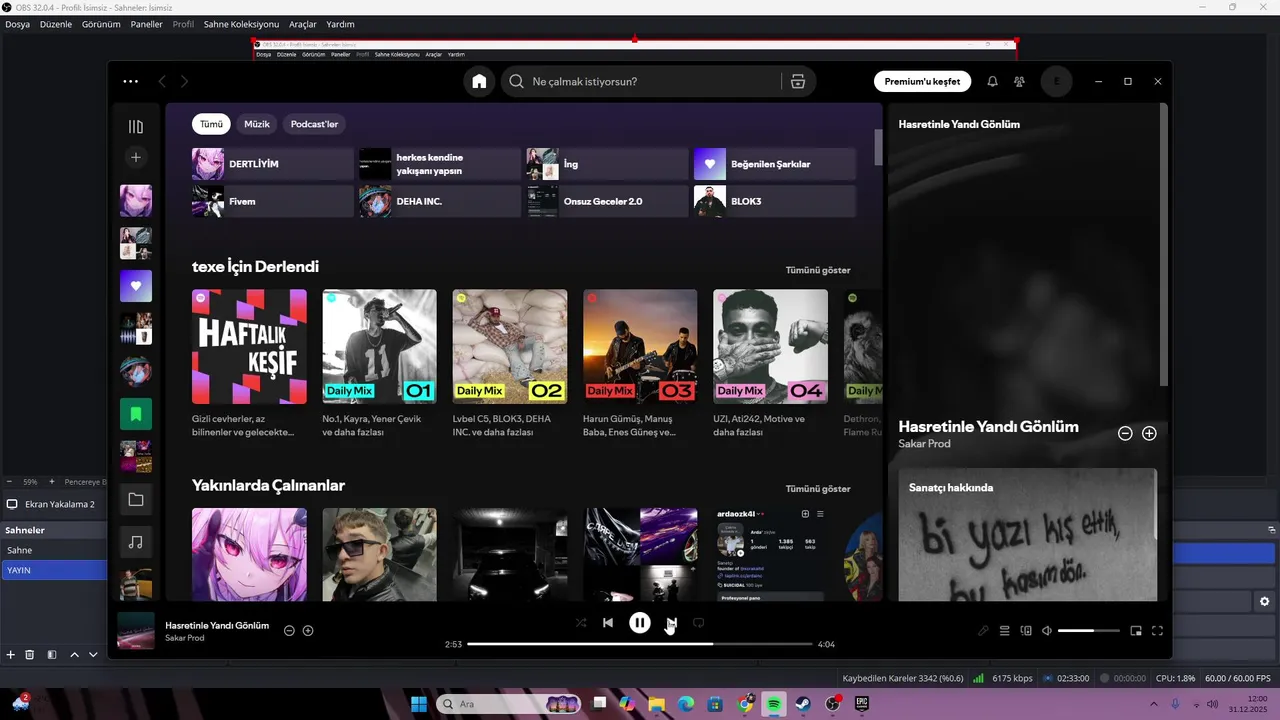The image size is (1280, 720).
Task: Click Tümünü göster for Yakınlarda Çalınanlar
Action: (818, 489)
